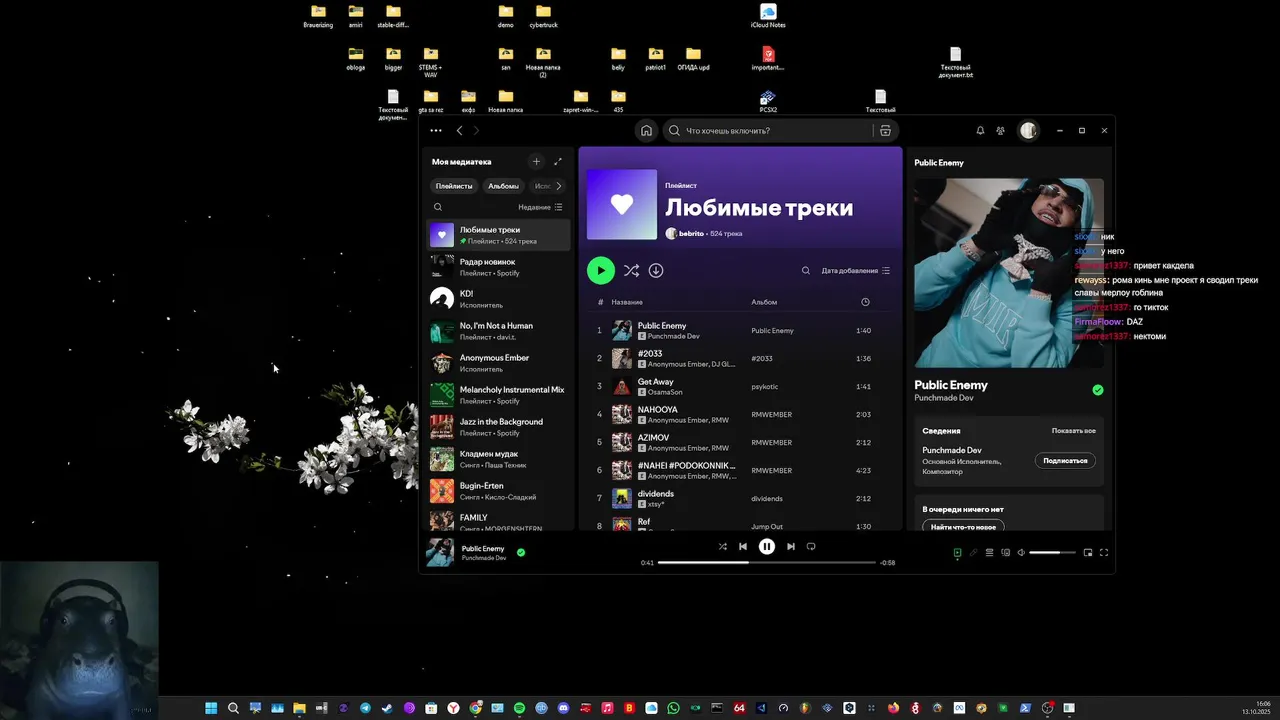Enter full screen with the expand icon
The width and height of the screenshot is (1280, 720).
pyautogui.click(x=1104, y=553)
